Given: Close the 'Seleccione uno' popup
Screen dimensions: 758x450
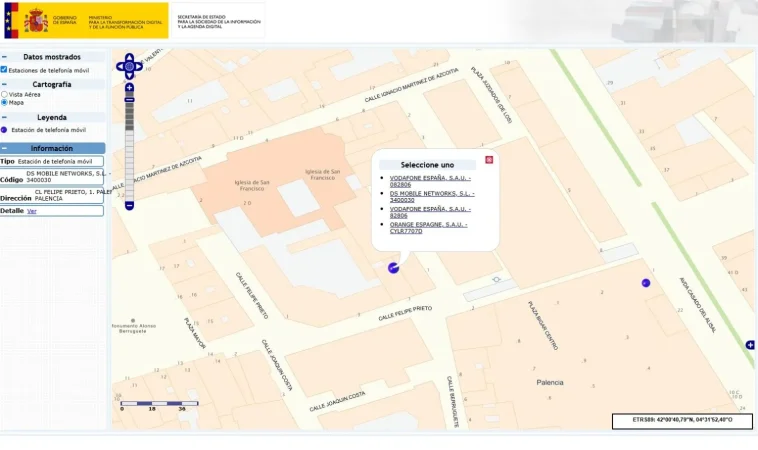Looking at the screenshot, I should coord(489,159).
